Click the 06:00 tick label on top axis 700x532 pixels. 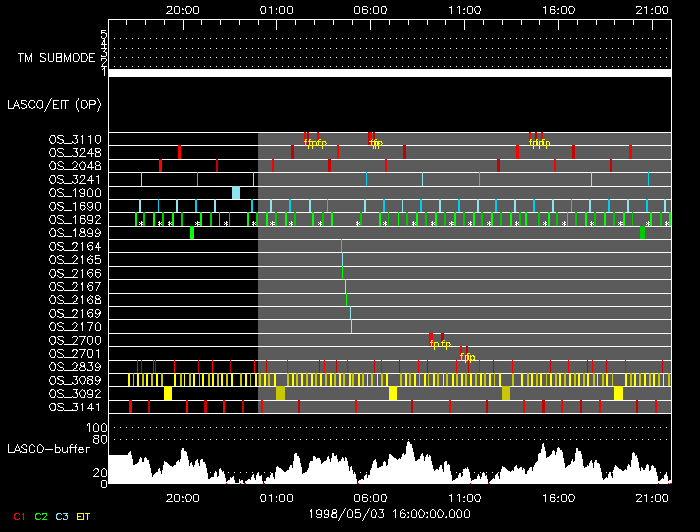(370, 9)
